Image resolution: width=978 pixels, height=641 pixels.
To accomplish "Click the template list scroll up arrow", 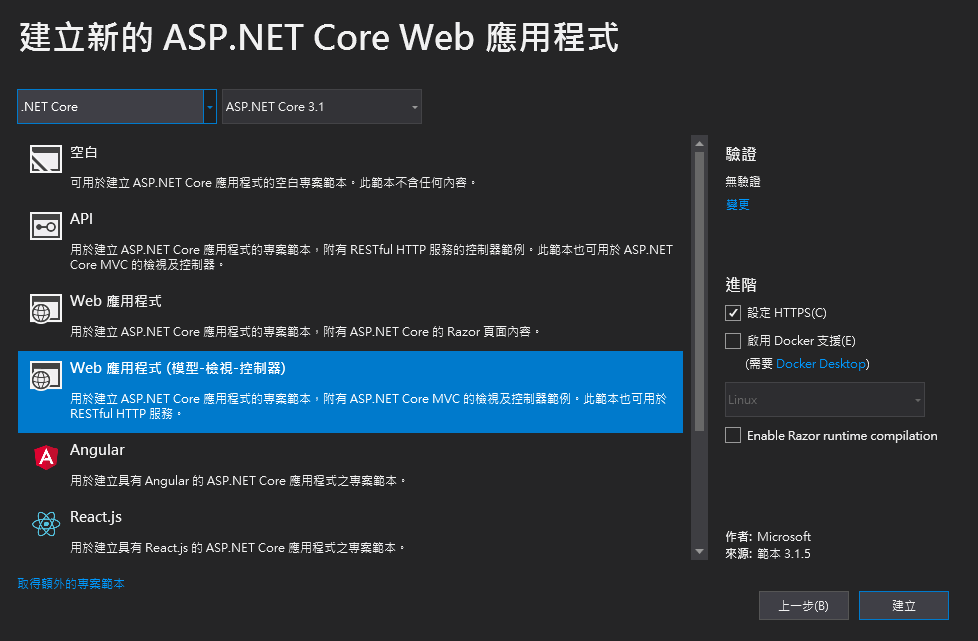I will [x=699, y=143].
